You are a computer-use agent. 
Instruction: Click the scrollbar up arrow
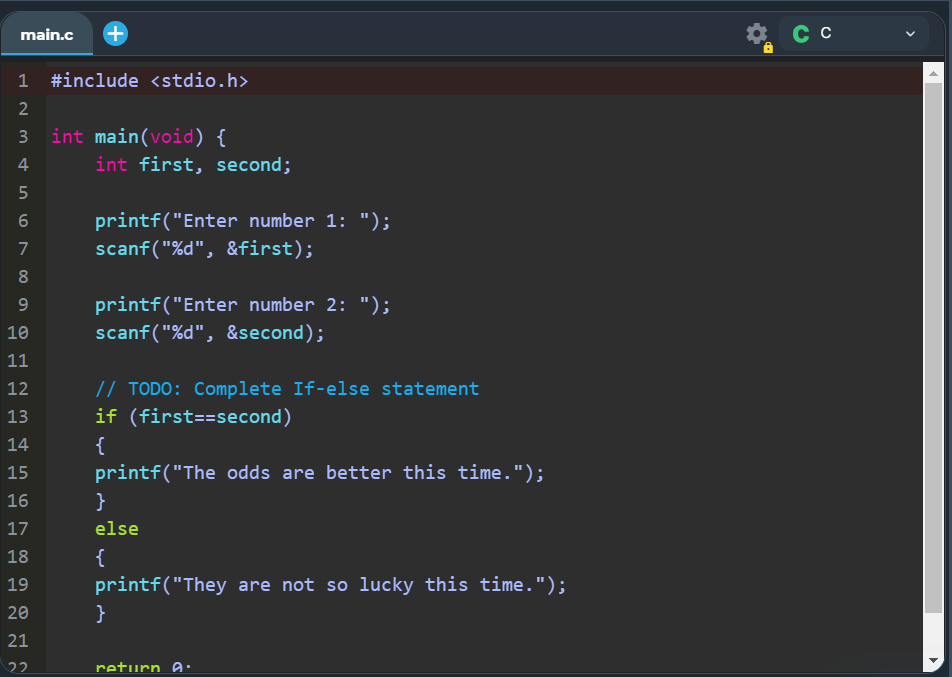(933, 74)
